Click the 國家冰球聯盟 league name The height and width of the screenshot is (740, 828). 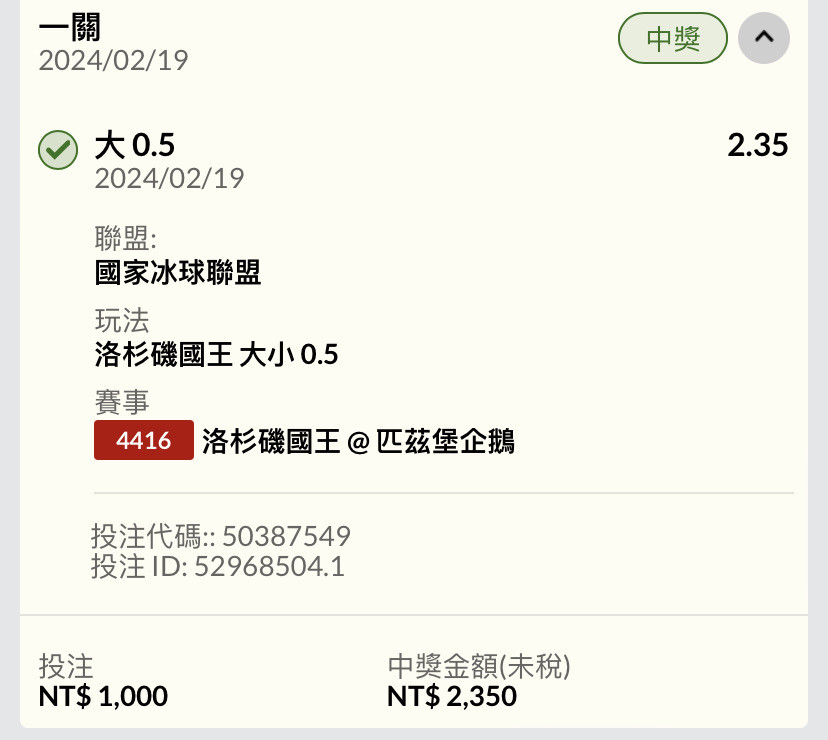pyautogui.click(x=178, y=273)
